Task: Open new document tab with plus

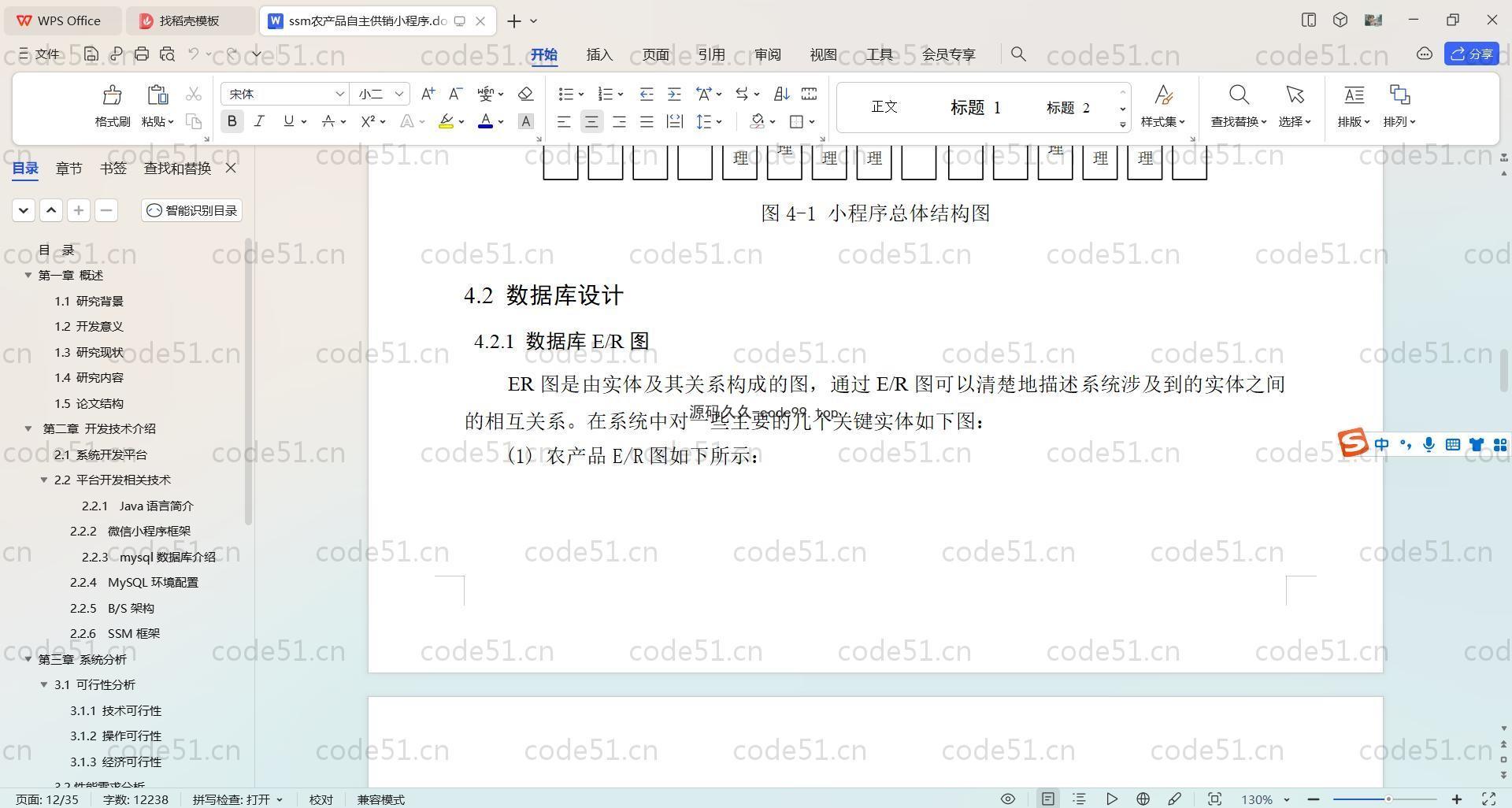Action: click(x=514, y=21)
